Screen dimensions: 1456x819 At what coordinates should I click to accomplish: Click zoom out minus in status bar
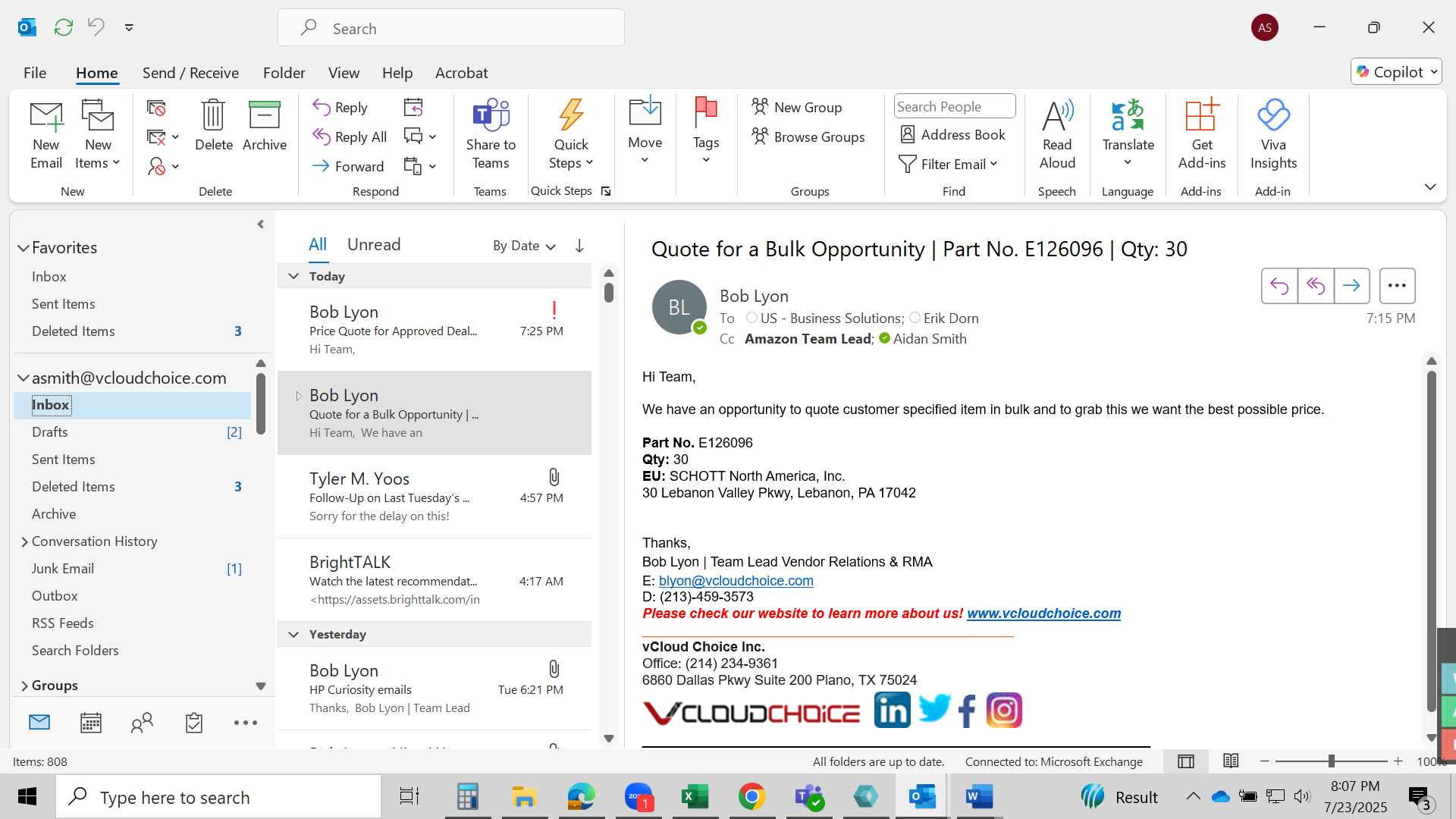pos(1264,761)
